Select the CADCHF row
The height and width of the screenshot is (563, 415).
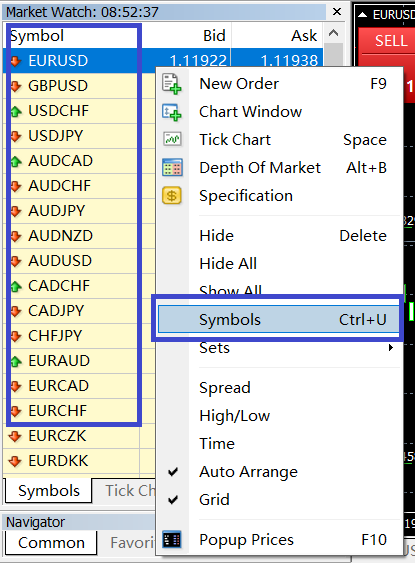click(79, 286)
